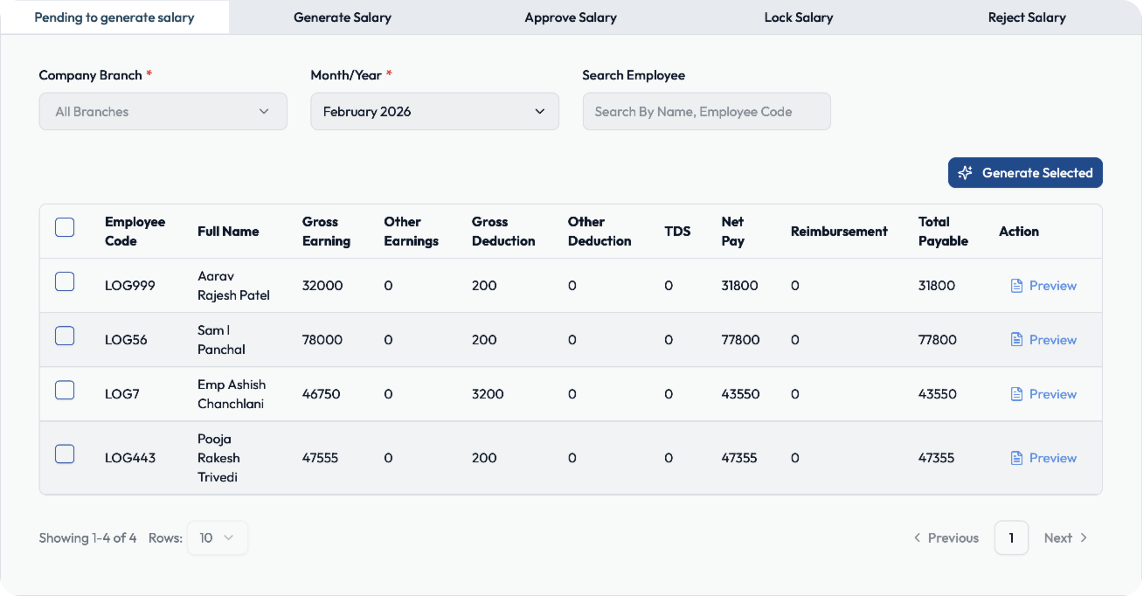Viewport: 1142px width, 596px height.
Task: Click the Next page arrow icon
Action: coord(1084,538)
